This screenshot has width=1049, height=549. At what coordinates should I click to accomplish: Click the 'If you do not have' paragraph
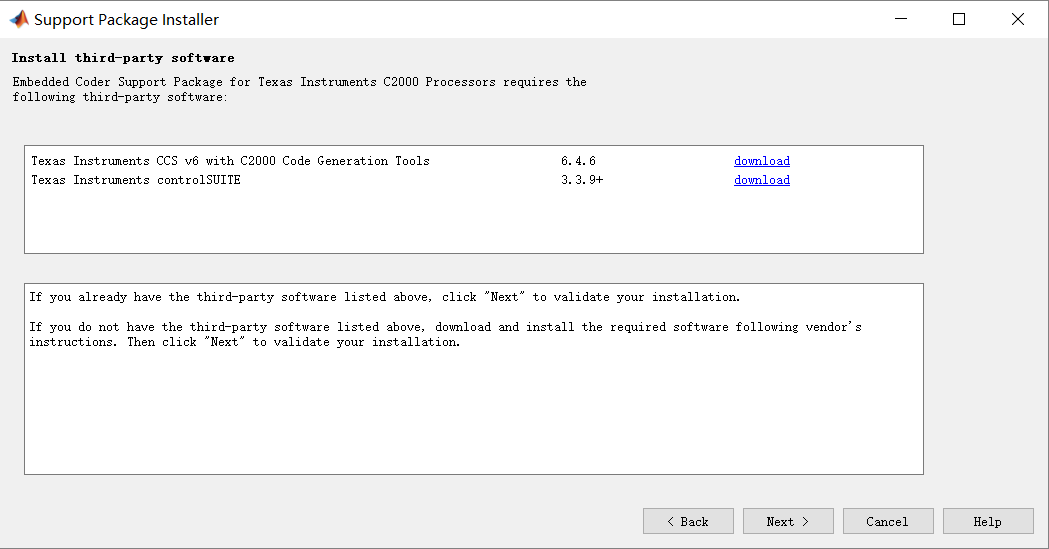(x=444, y=334)
